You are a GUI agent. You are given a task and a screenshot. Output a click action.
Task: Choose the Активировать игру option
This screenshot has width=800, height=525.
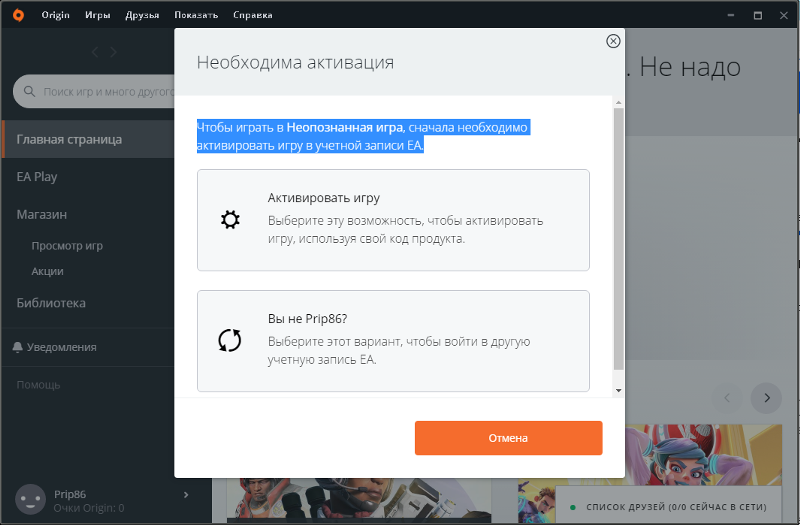tap(393, 220)
